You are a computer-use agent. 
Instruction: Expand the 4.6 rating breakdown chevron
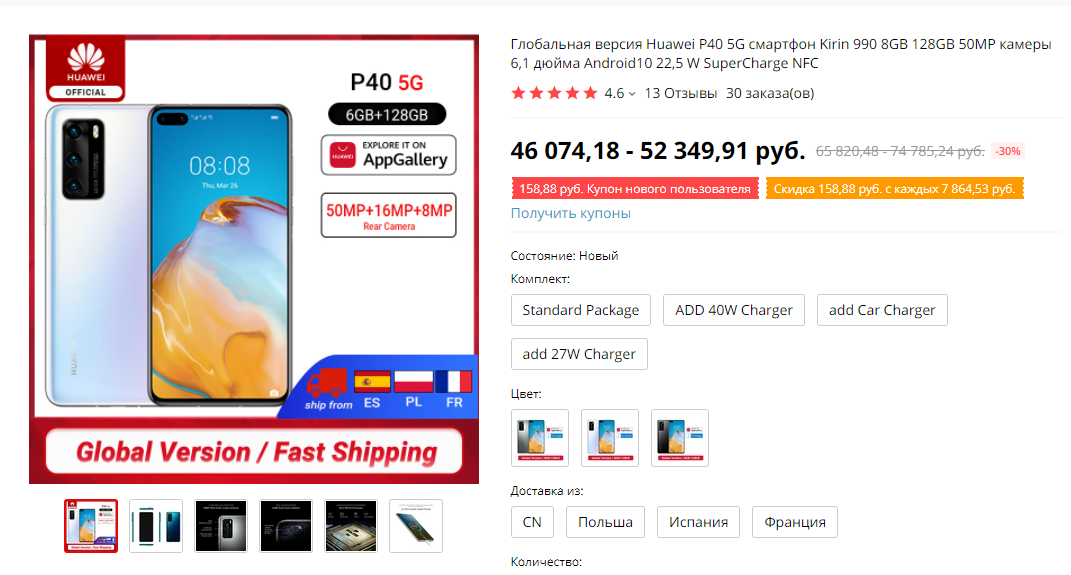pyautogui.click(x=632, y=94)
